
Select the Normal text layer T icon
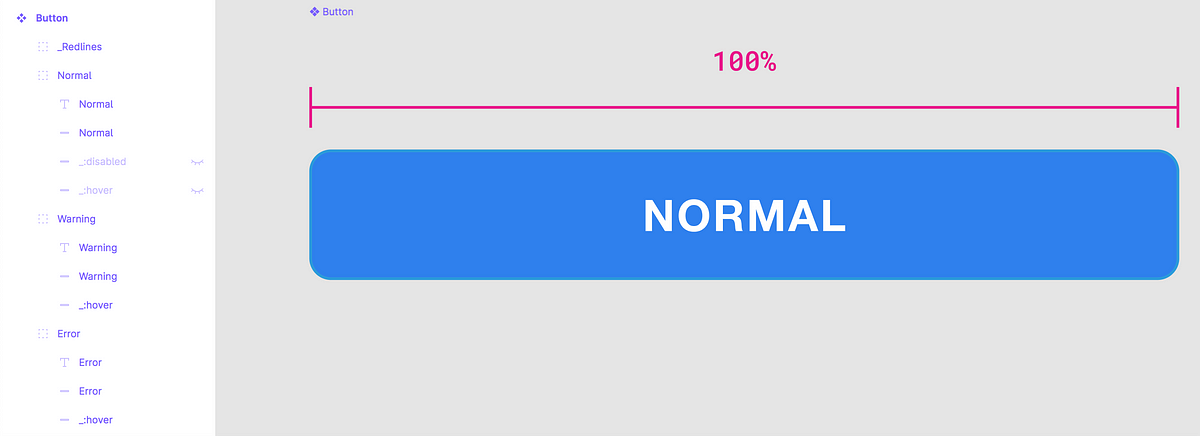pos(65,104)
